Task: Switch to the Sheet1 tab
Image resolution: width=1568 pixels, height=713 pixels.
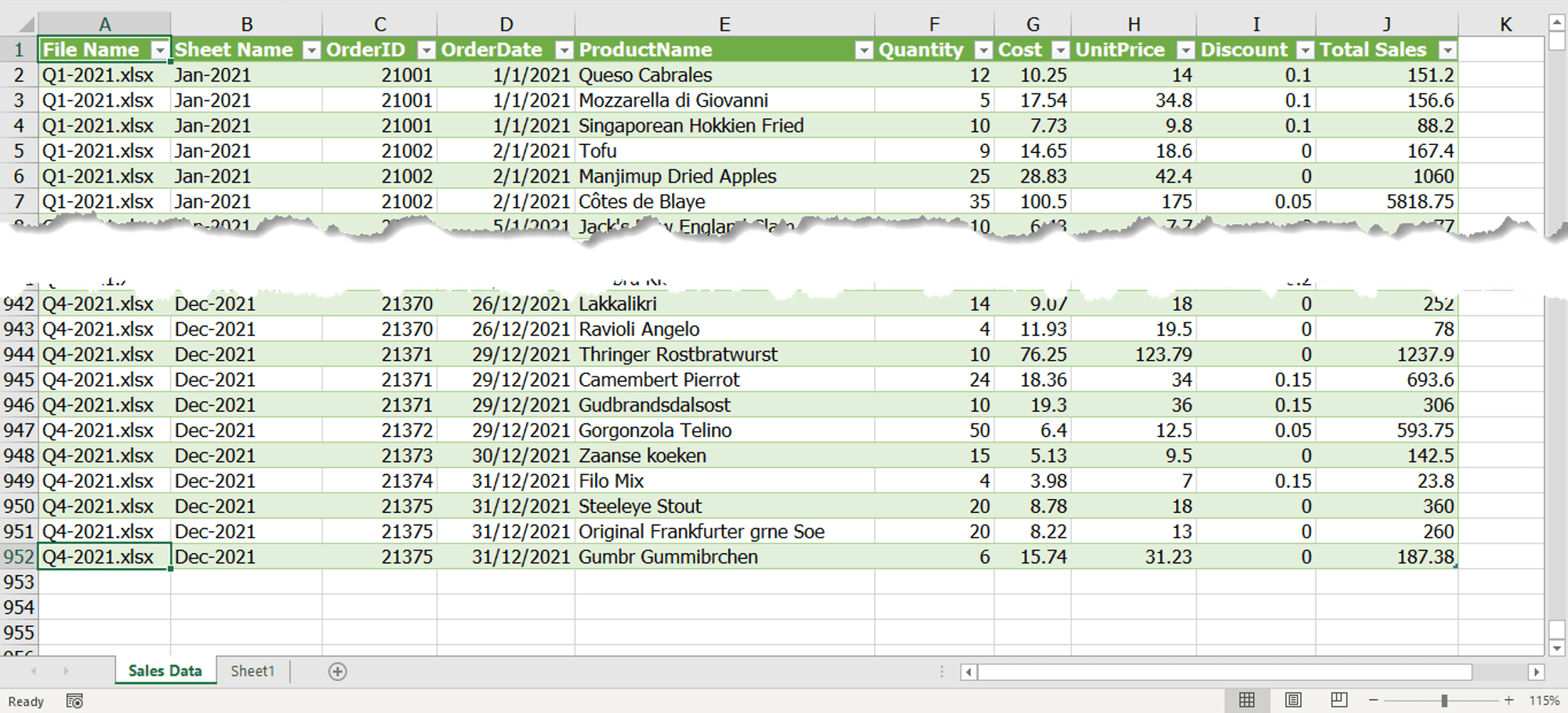Action: coord(252,671)
